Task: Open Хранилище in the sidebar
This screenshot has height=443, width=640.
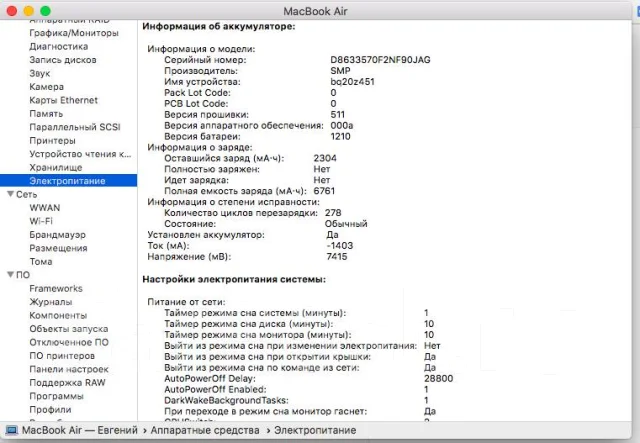Action: pyautogui.click(x=56, y=167)
